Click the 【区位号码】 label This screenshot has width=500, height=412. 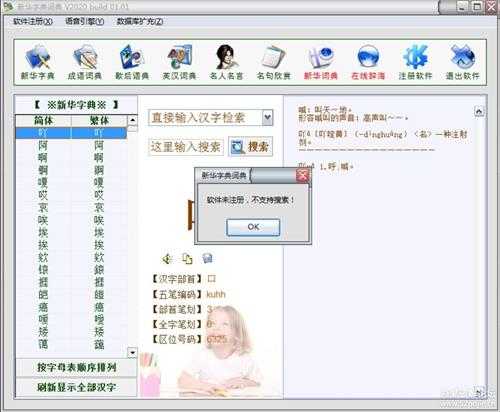pyautogui.click(x=177, y=339)
